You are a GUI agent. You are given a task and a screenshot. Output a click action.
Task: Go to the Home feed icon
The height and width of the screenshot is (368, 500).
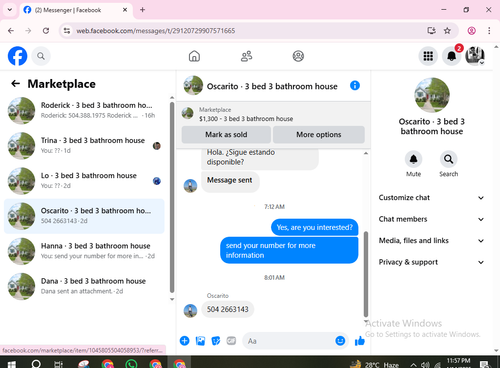tap(194, 56)
